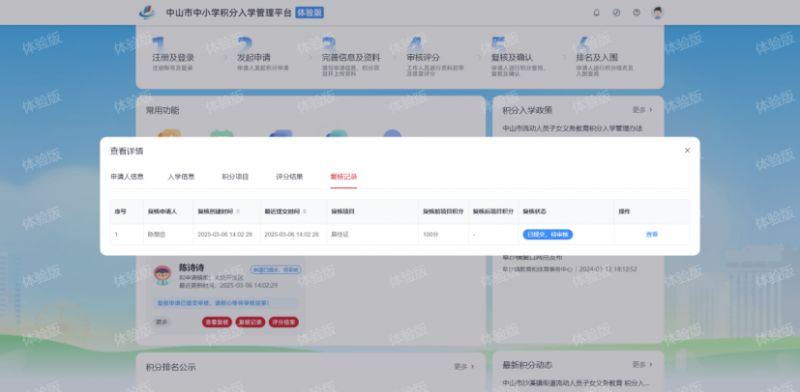Viewport: 800px width, 392px height.
Task: Click the active 复核记录 tab
Action: click(343, 177)
